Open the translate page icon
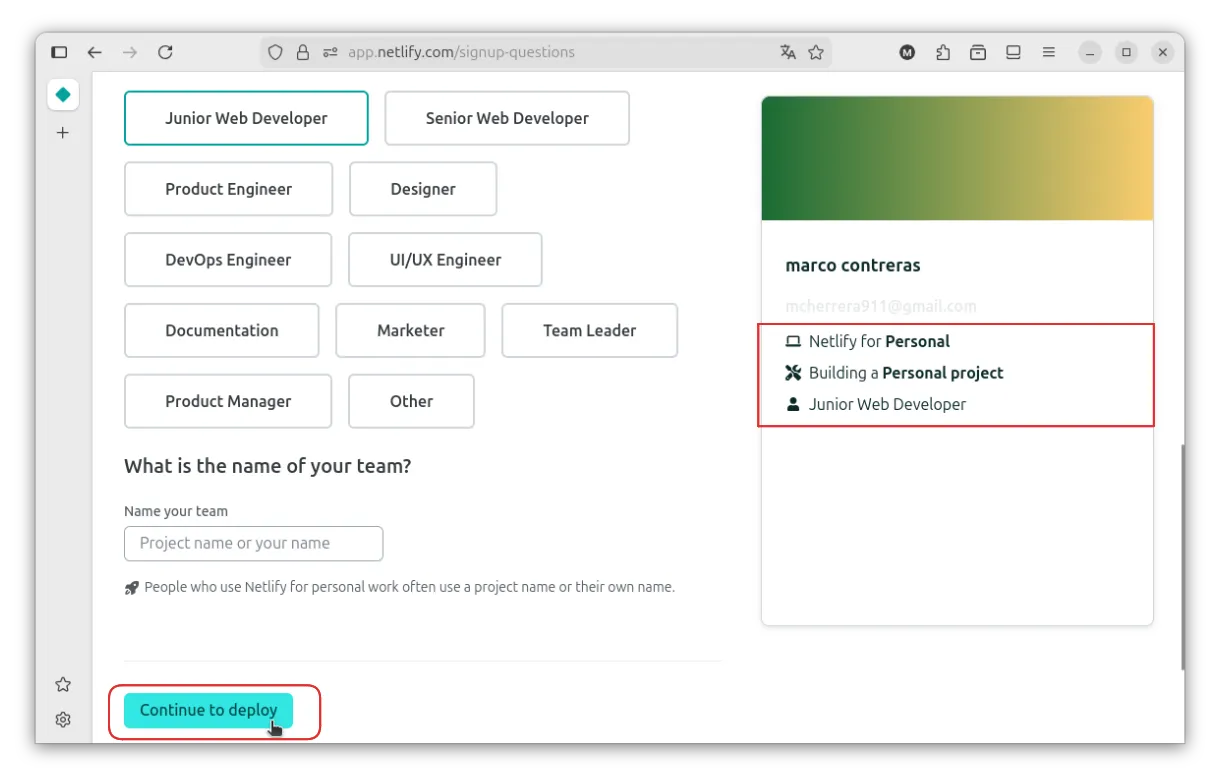Image resolution: width=1220 pixels, height=781 pixels. [788, 52]
